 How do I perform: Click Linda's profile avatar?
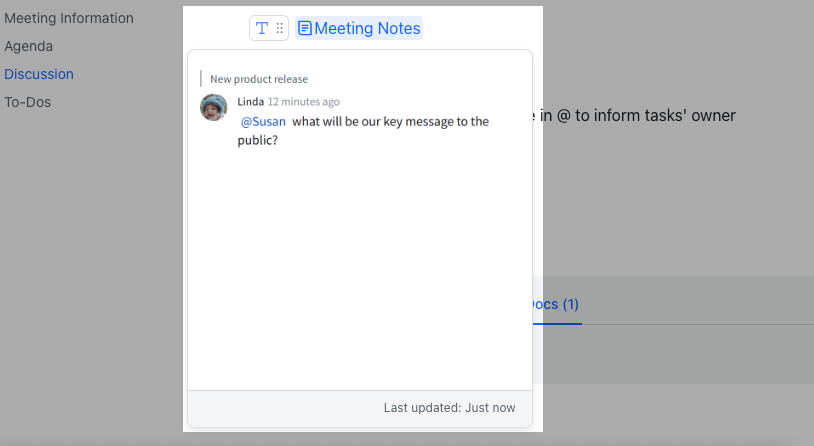coord(213,107)
